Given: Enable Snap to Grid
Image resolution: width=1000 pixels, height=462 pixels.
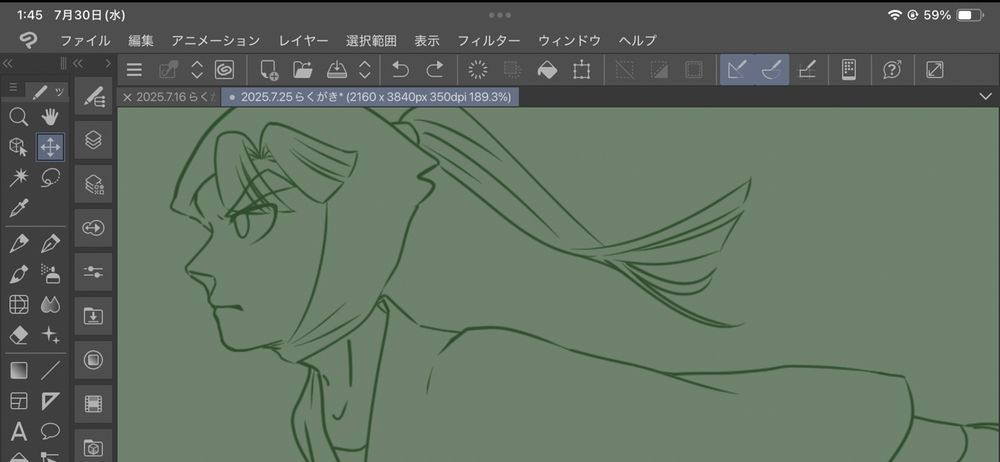Looking at the screenshot, I should coord(807,70).
